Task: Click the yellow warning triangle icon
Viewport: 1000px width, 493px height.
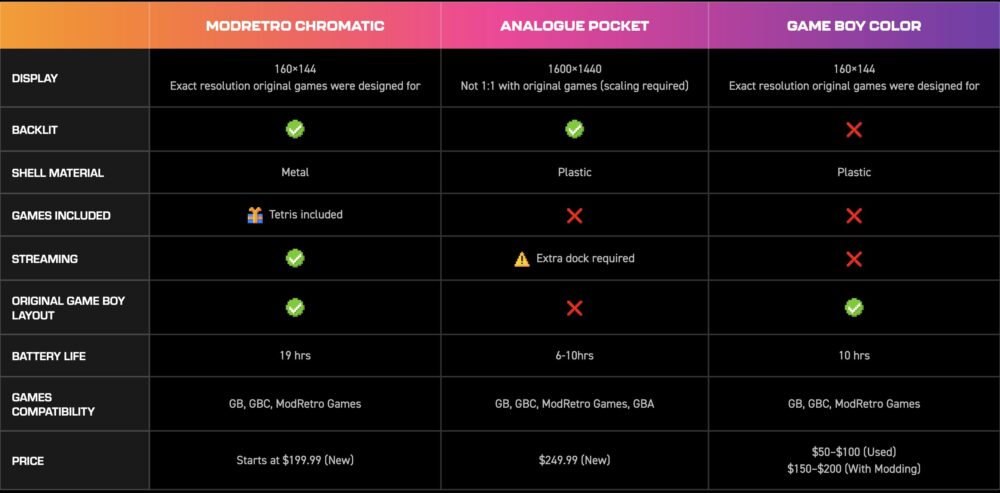Action: coord(522,259)
